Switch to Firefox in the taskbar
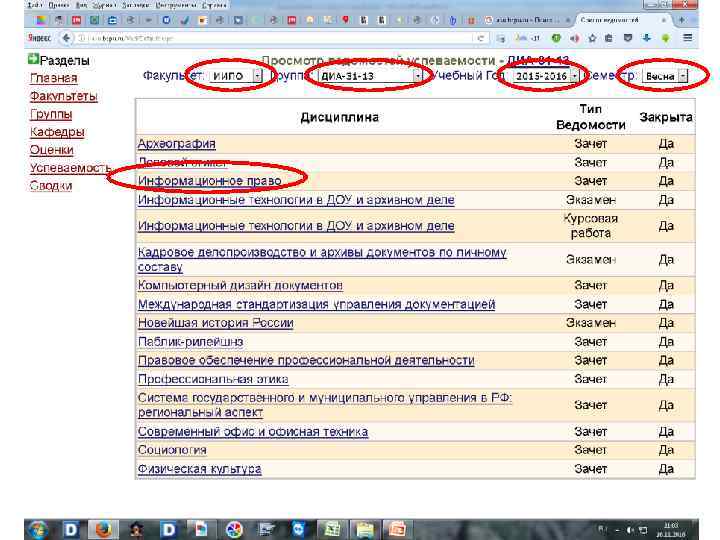720x540 pixels. pyautogui.click(x=103, y=530)
